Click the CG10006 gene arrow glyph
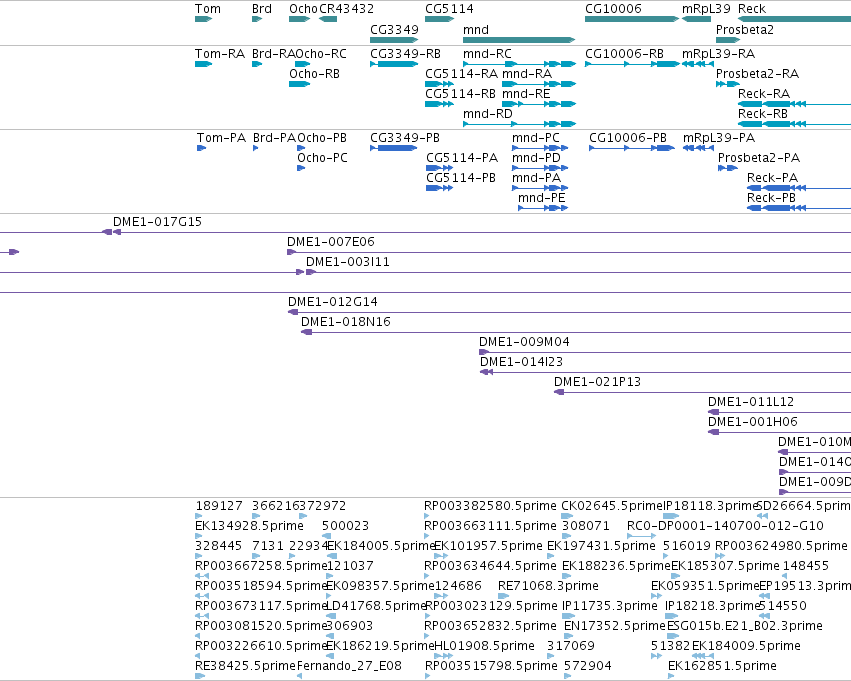Screen dimensions: 851x681 (632, 19)
